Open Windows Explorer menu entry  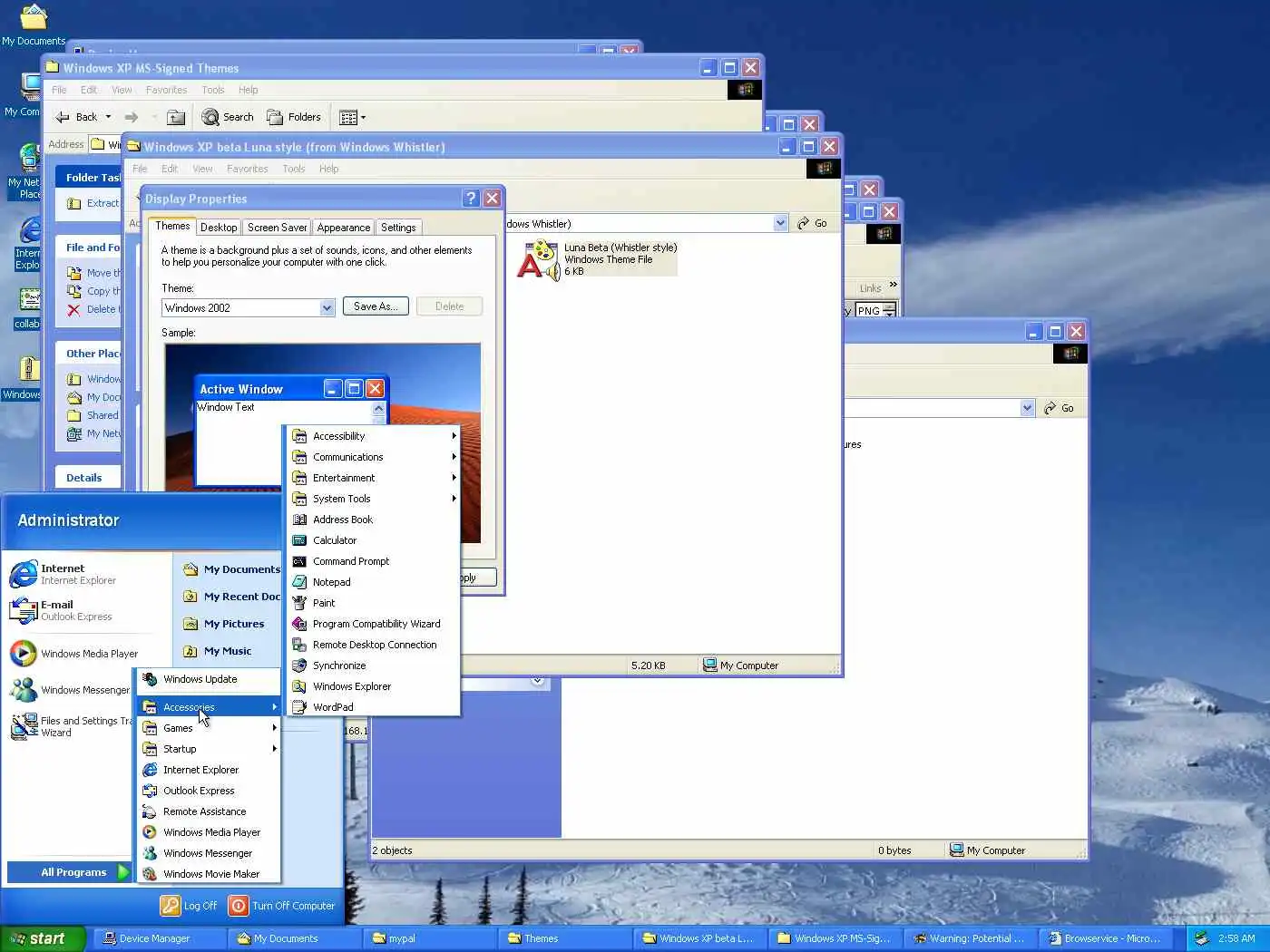[373, 686]
